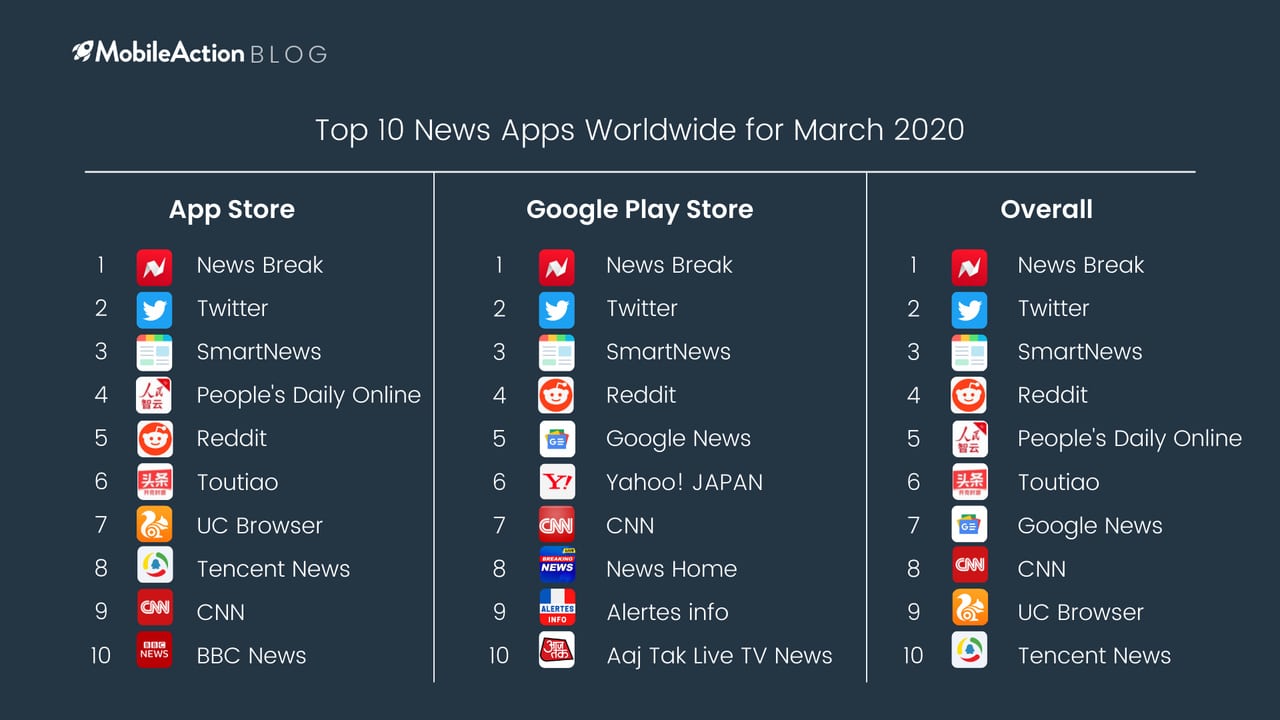Click Tencent News text in Overall column

[1094, 656]
